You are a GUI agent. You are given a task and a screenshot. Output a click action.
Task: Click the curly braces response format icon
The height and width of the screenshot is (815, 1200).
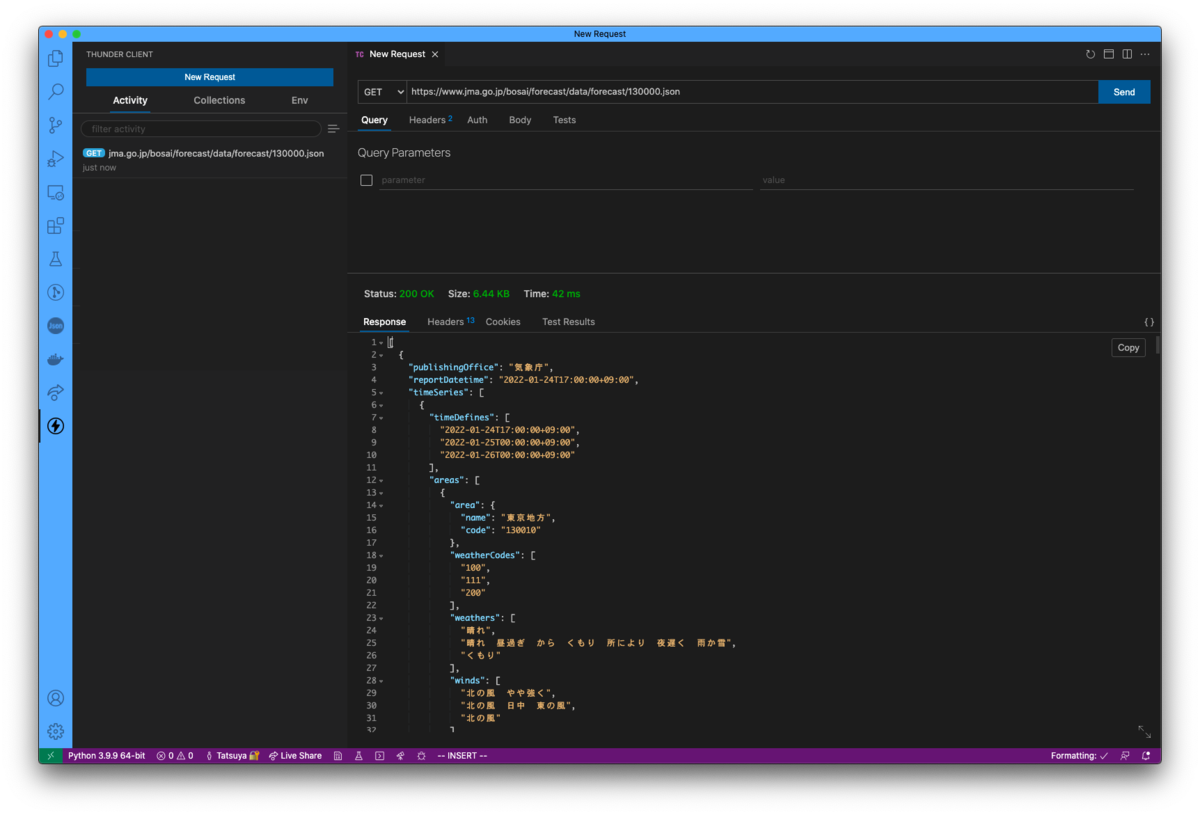point(1149,322)
